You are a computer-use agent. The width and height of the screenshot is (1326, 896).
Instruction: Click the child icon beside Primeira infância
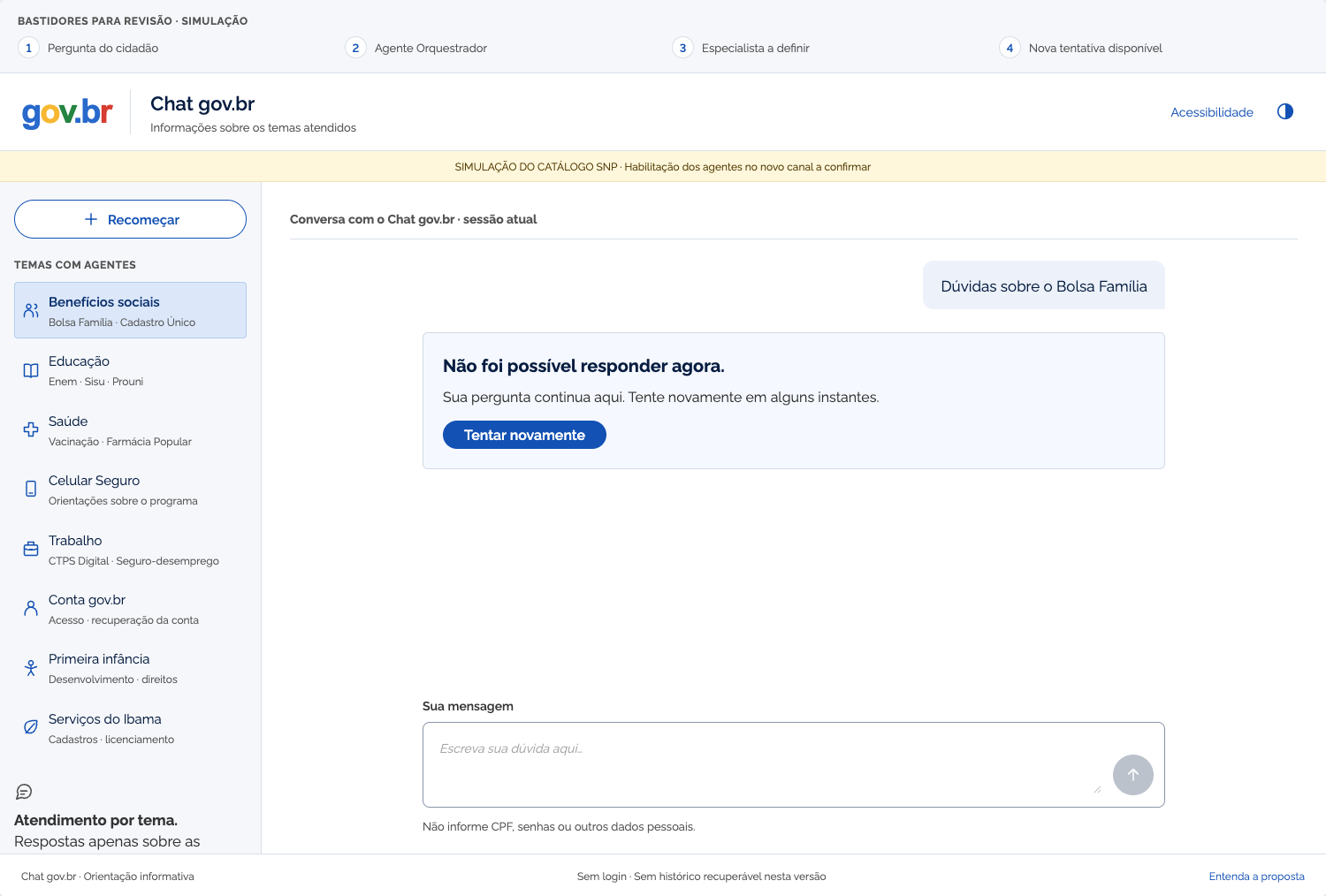[31, 667]
